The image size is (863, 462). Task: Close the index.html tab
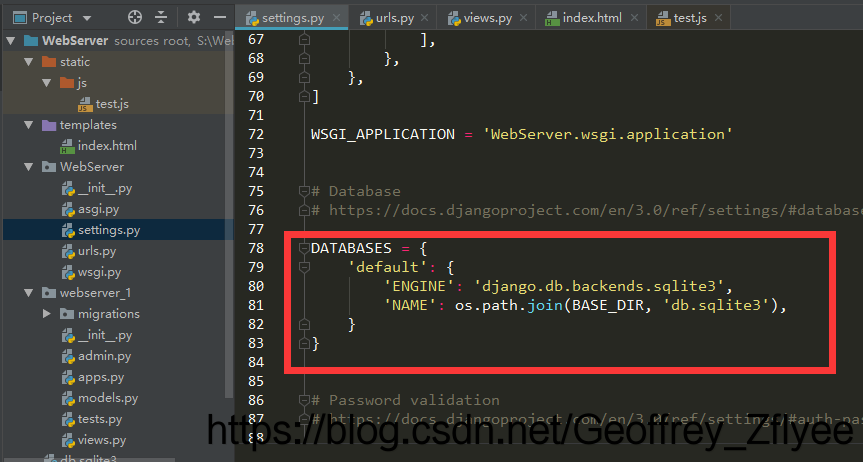[x=634, y=18]
